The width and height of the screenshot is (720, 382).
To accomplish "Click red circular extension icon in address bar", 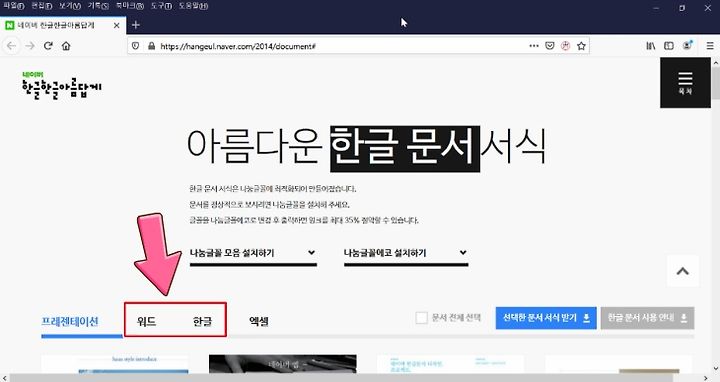I will [565, 46].
